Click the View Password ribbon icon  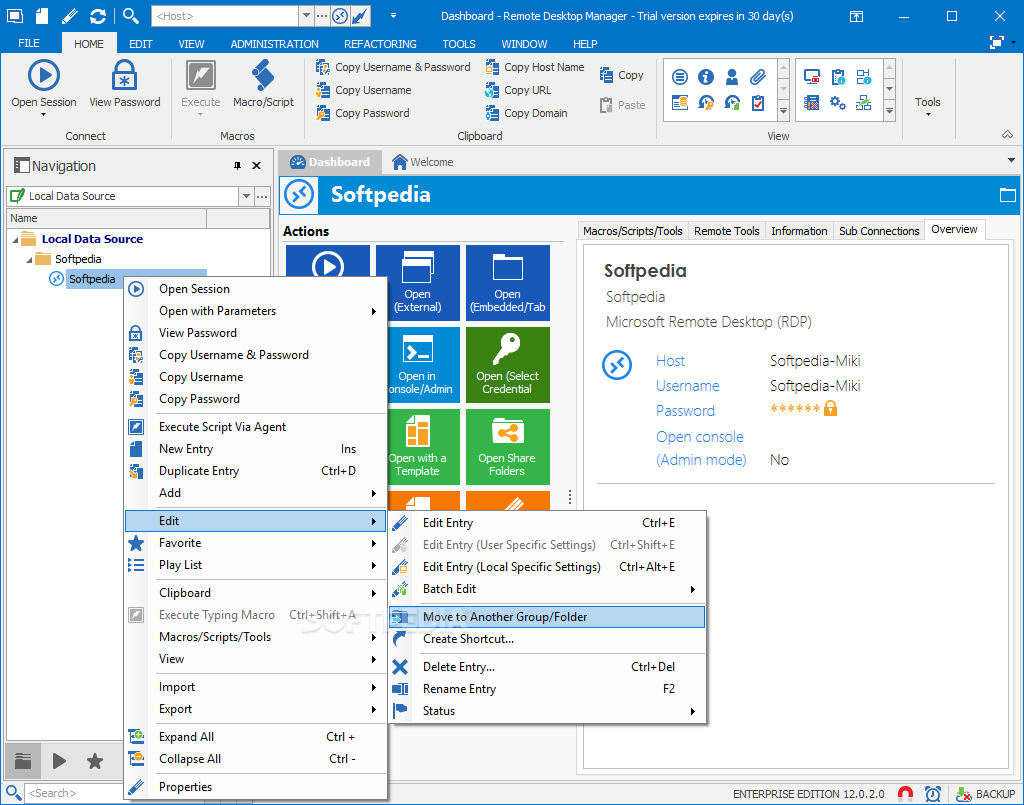[124, 76]
